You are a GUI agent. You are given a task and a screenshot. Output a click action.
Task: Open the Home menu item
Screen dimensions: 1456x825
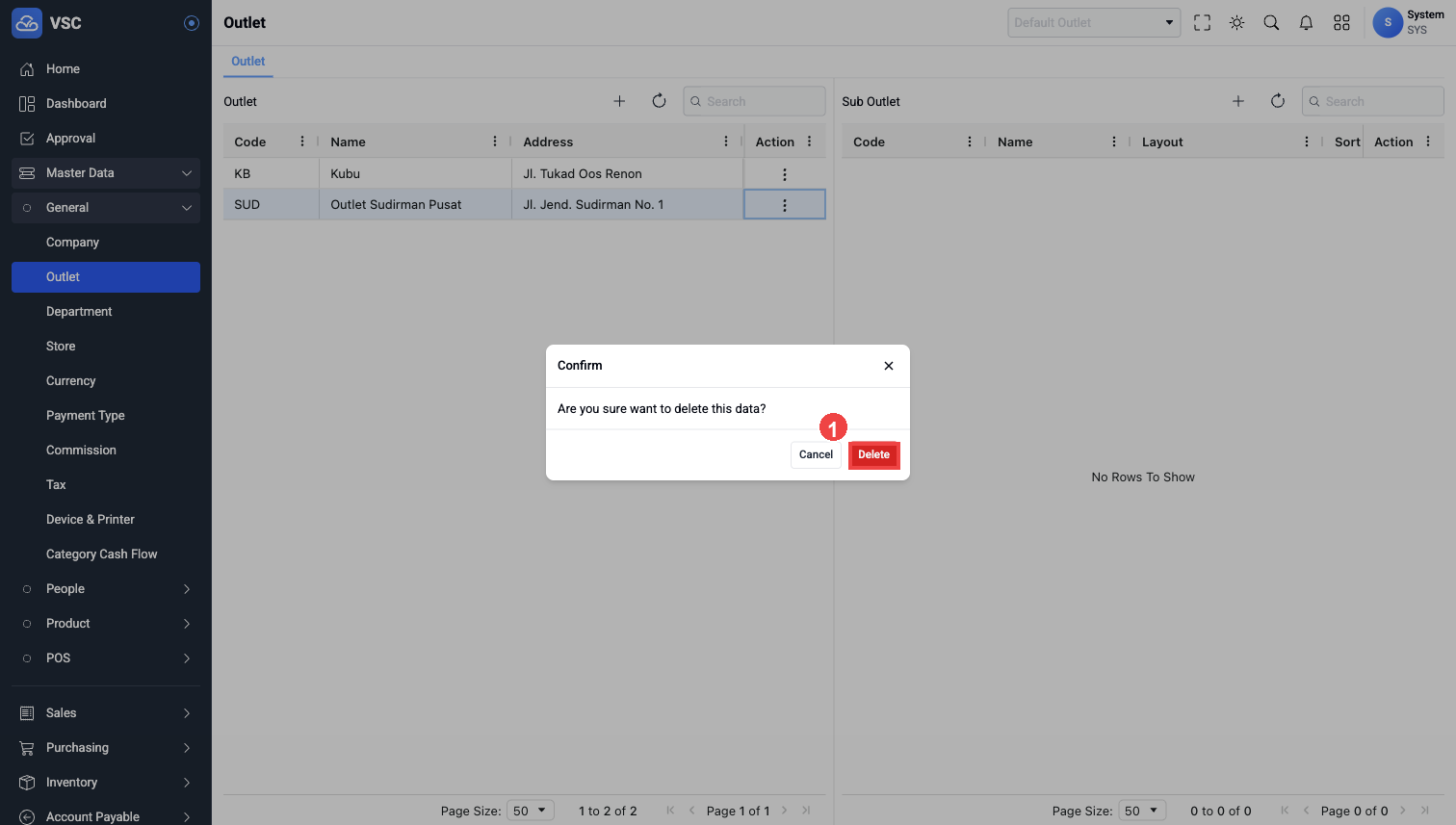click(106, 69)
